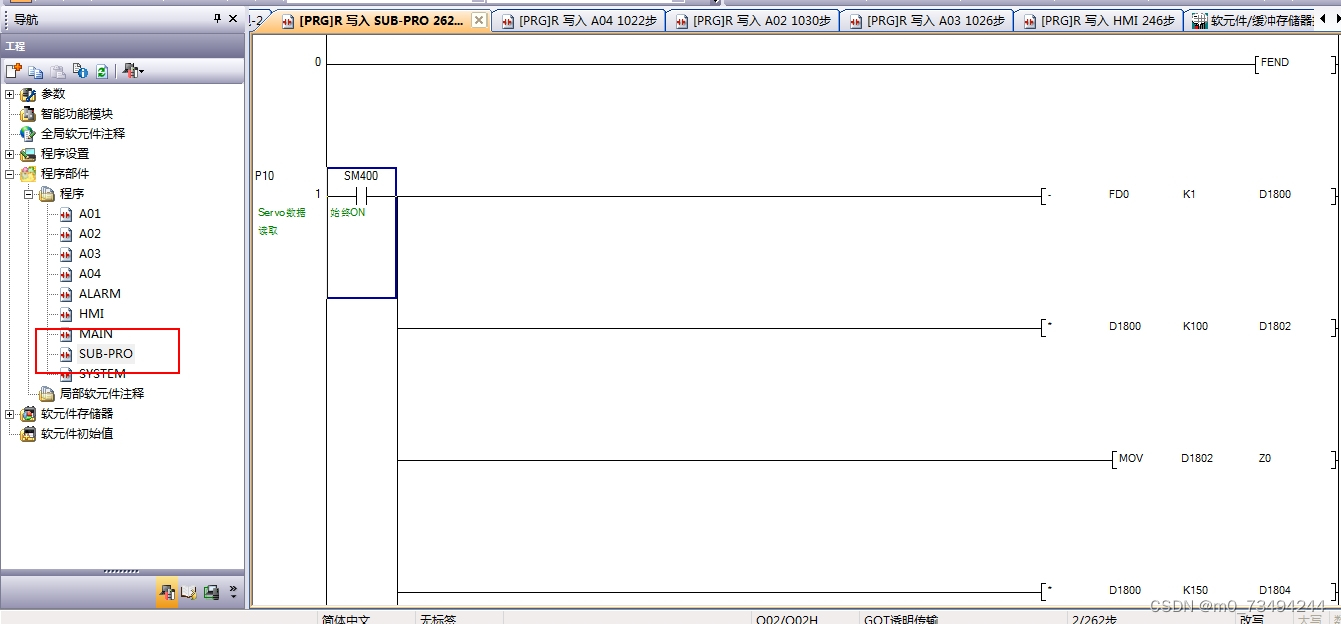The height and width of the screenshot is (624, 1341).
Task: Open the view filter dropdown in navigation toolbar
Action: (x=133, y=71)
